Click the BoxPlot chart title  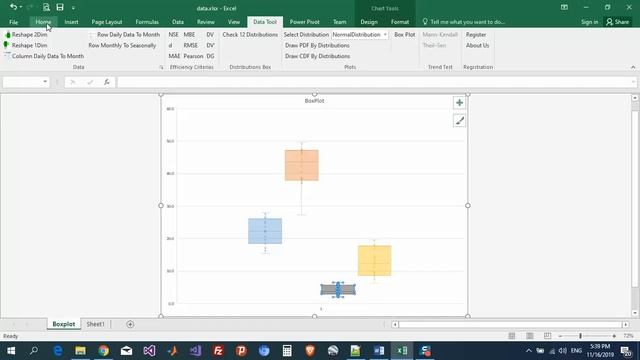tap(314, 101)
